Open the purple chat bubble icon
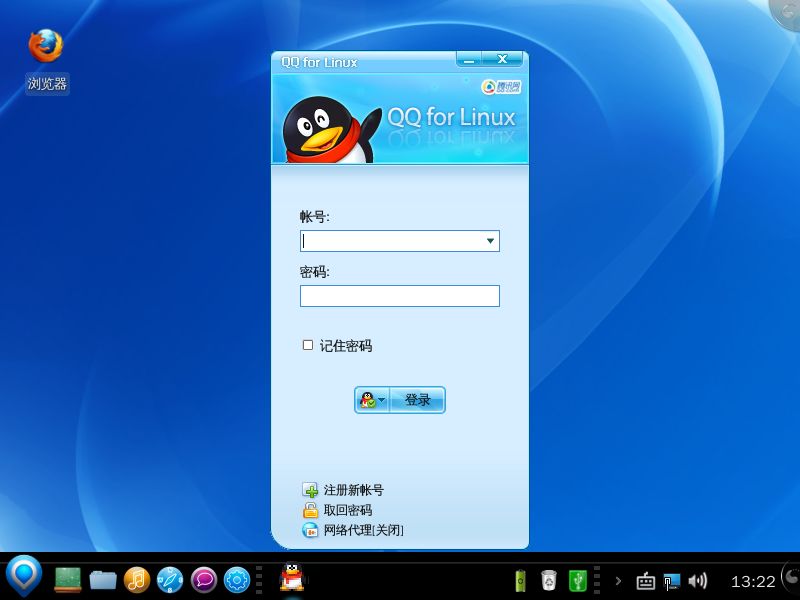The width and height of the screenshot is (800, 600). (x=204, y=580)
